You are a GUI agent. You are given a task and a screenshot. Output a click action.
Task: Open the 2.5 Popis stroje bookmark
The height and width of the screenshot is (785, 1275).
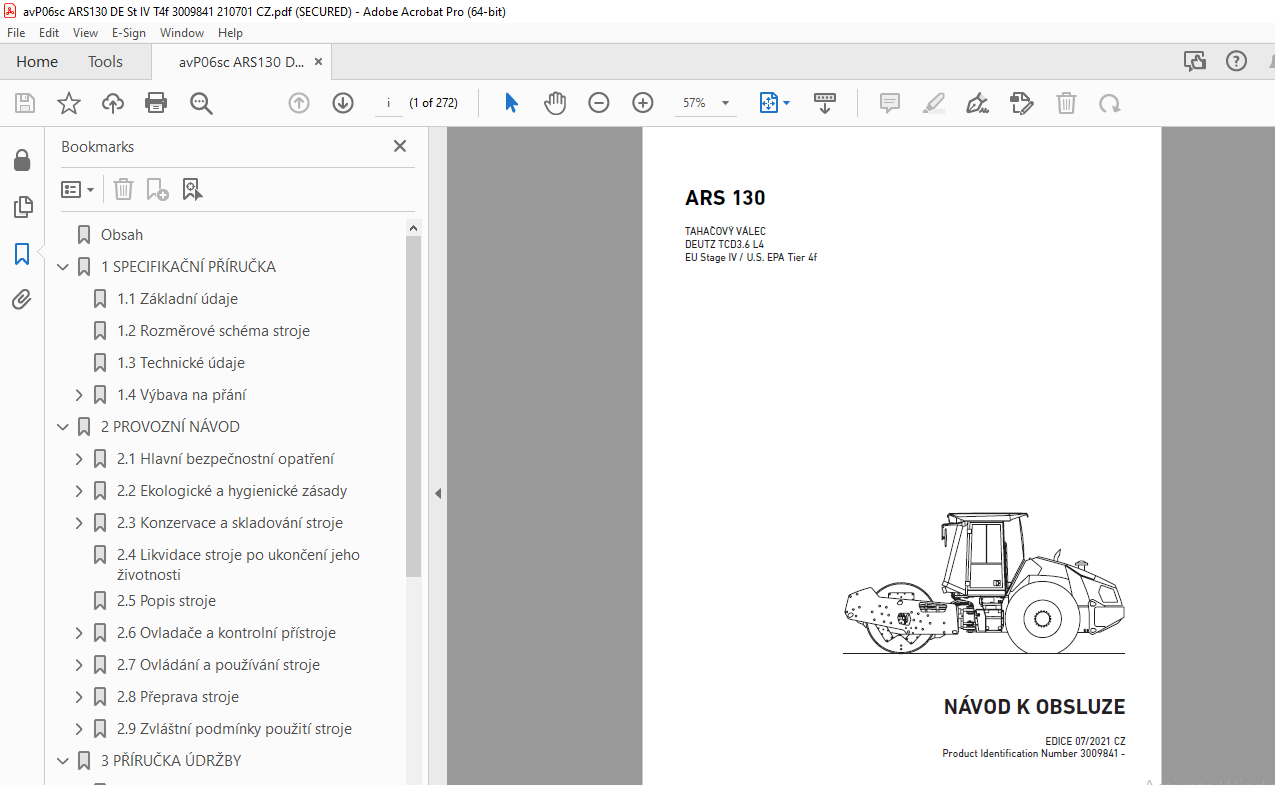[166, 601]
